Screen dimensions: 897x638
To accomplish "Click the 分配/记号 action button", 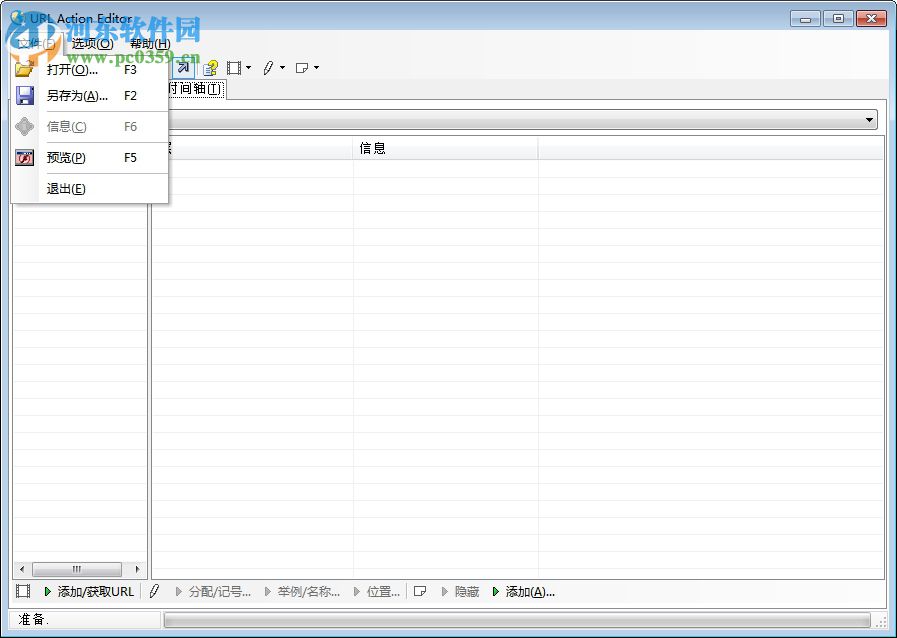I will point(221,591).
